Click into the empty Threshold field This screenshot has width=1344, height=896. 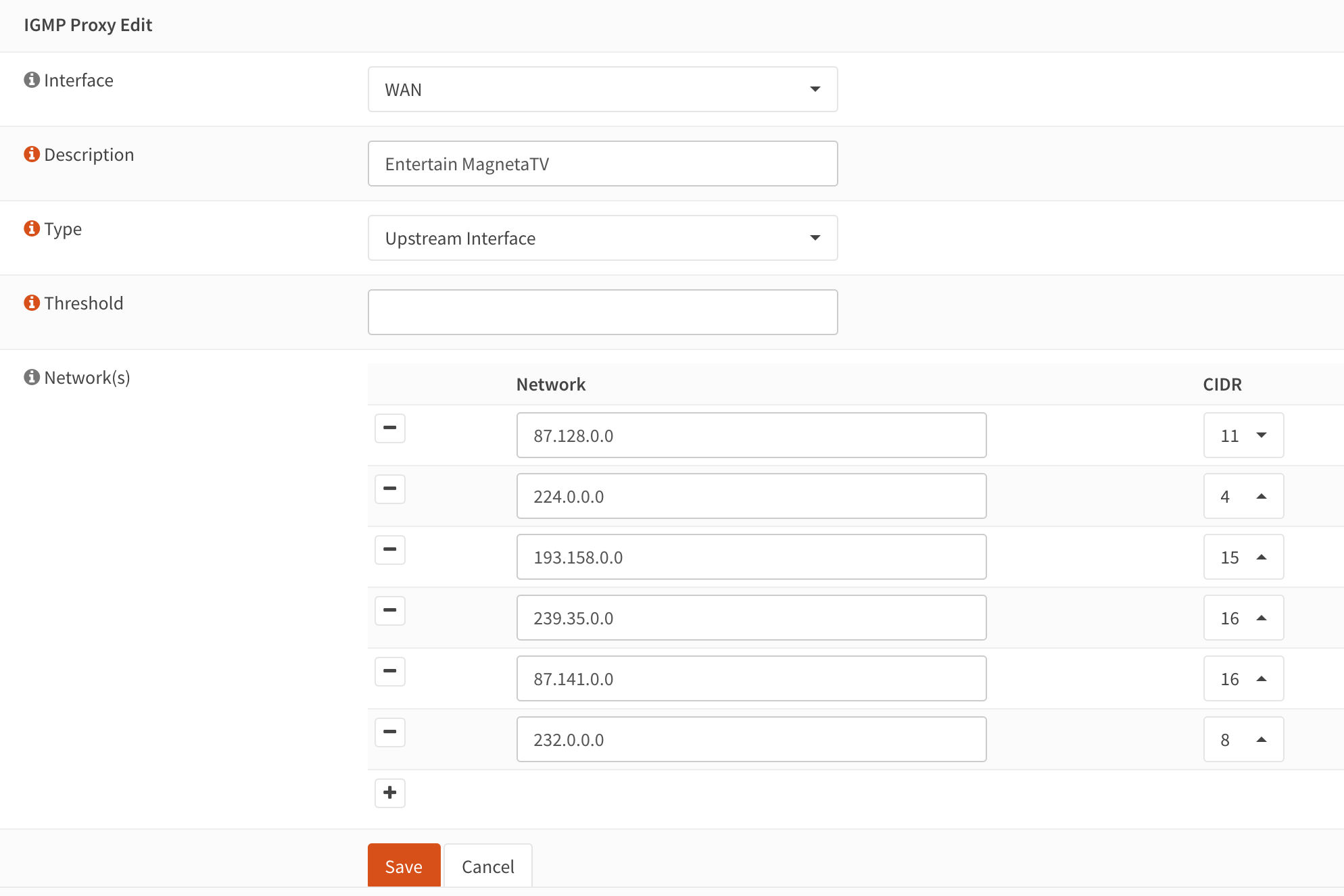[x=602, y=312]
